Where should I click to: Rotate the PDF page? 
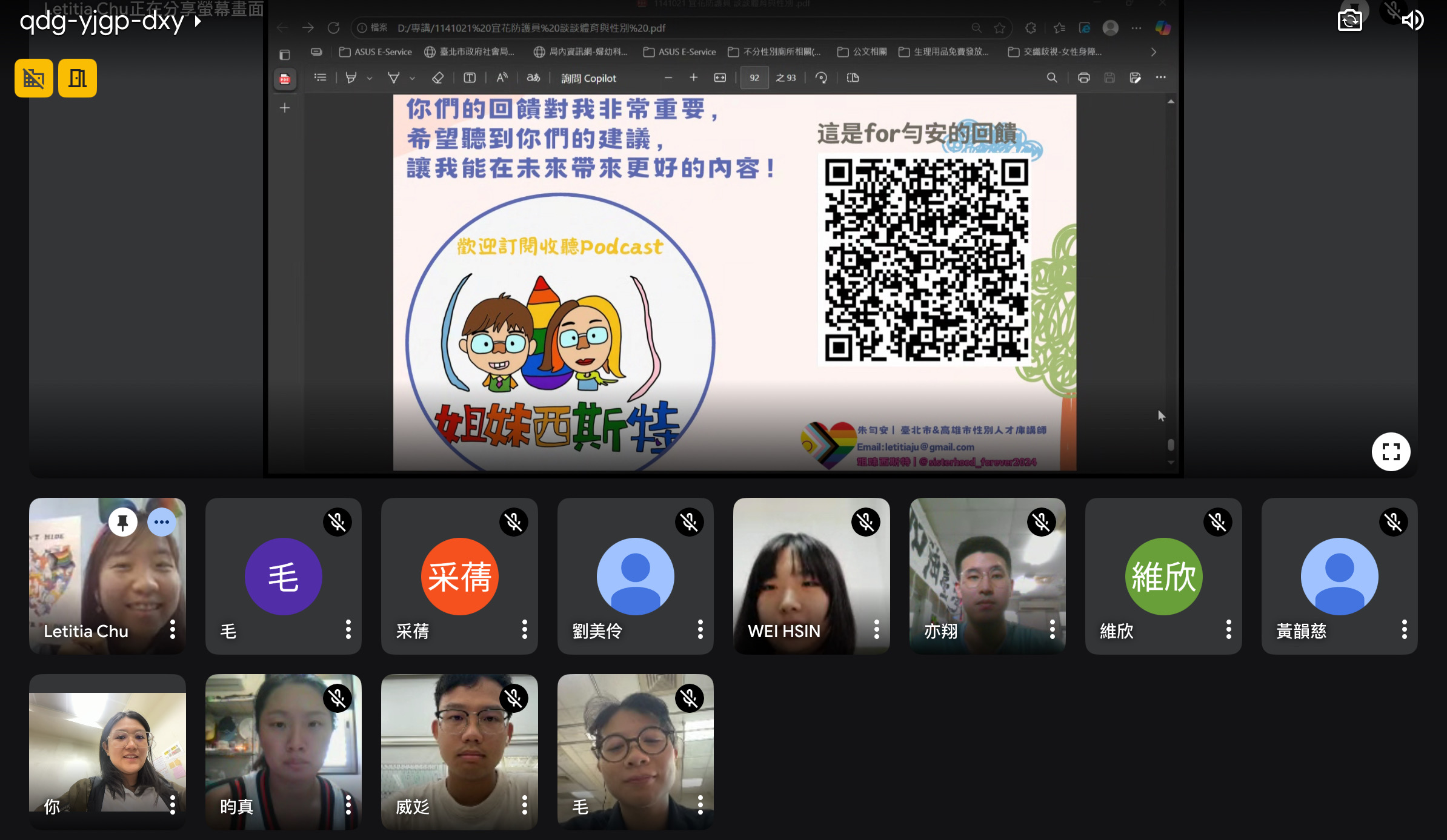pos(822,78)
